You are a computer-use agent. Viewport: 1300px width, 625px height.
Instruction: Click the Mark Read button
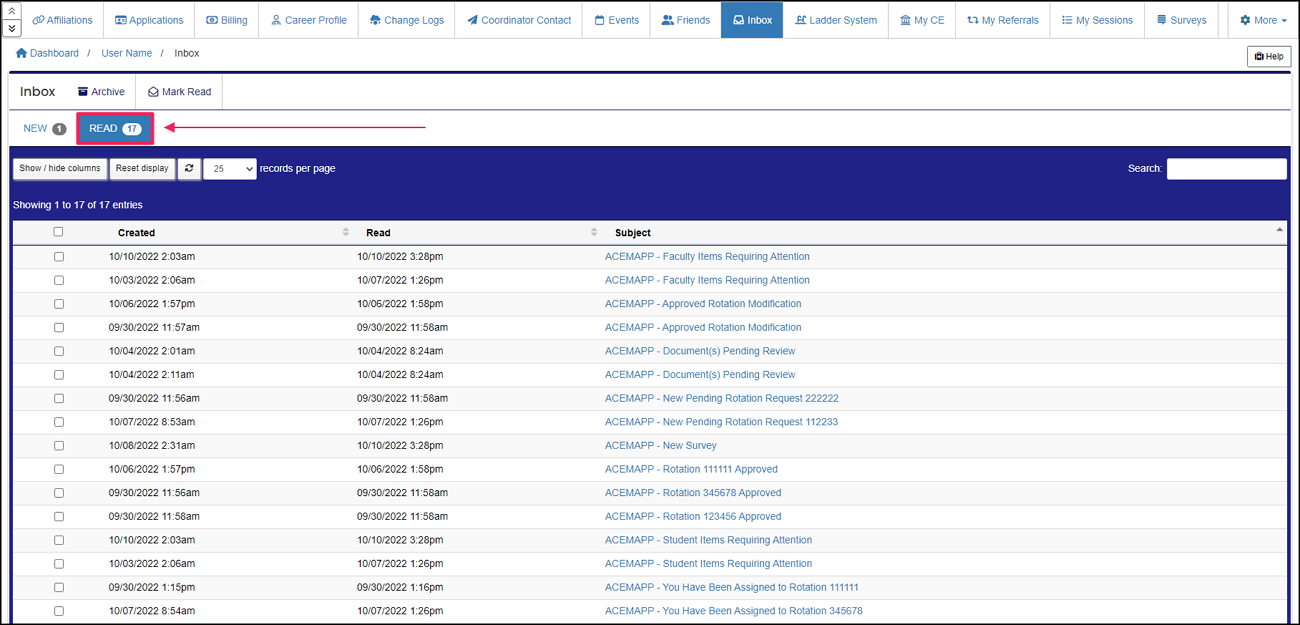(178, 91)
